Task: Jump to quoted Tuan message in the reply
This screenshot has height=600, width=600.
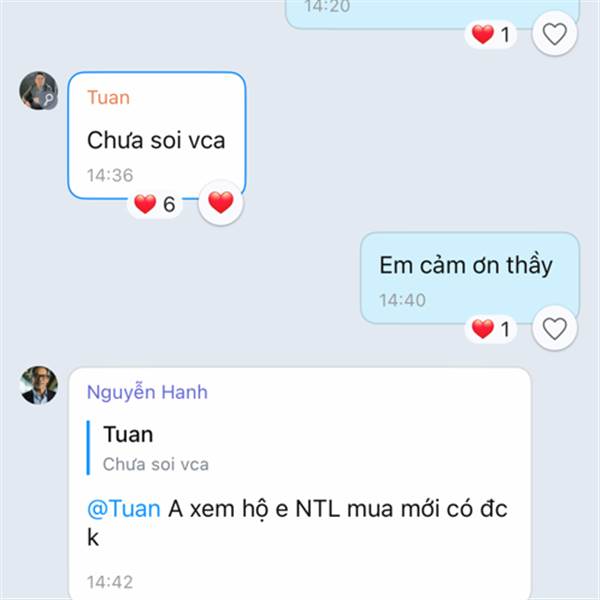Action: coord(148,448)
